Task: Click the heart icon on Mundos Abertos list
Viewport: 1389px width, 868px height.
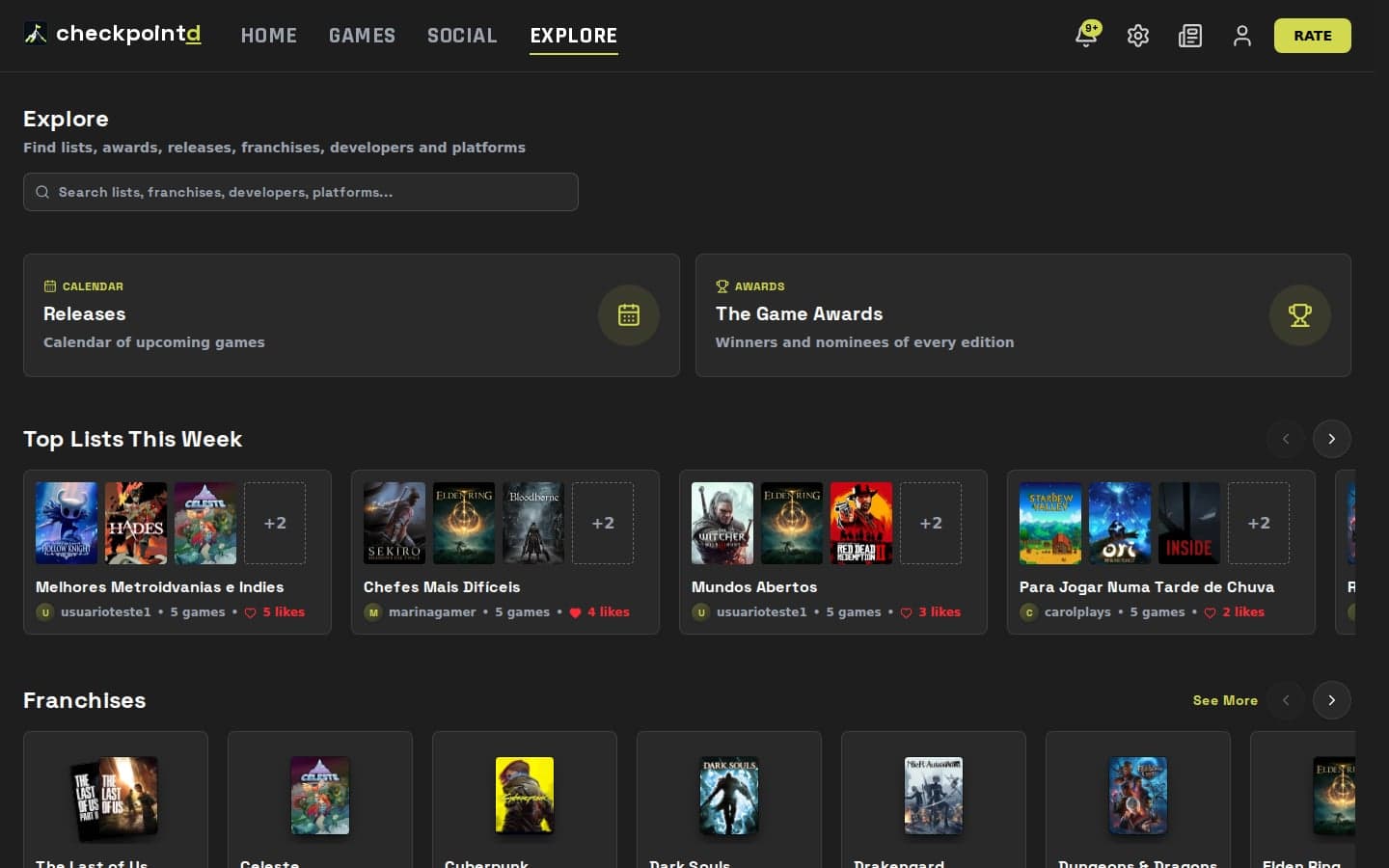Action: point(907,612)
